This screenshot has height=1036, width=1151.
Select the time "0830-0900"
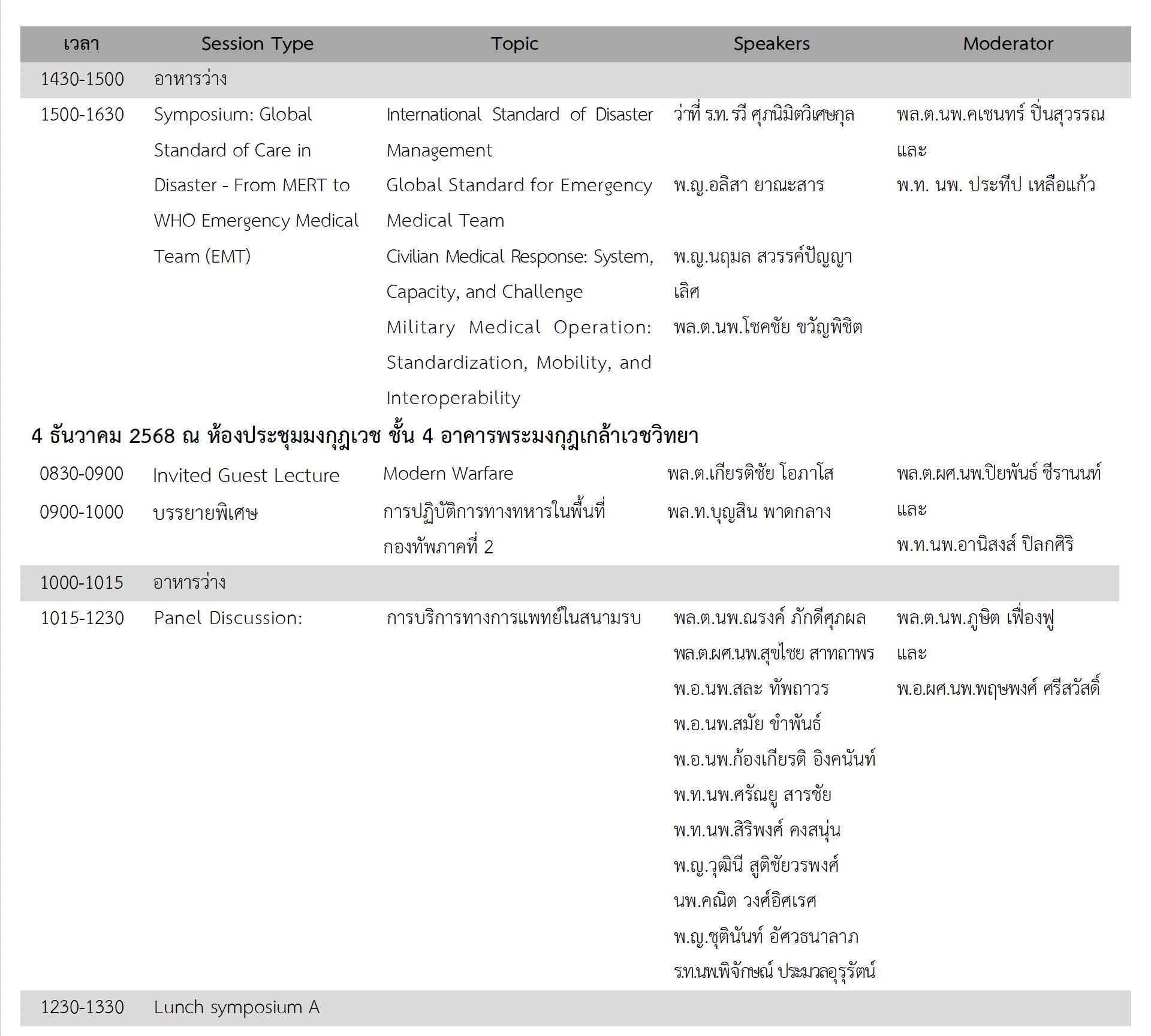coord(82,474)
